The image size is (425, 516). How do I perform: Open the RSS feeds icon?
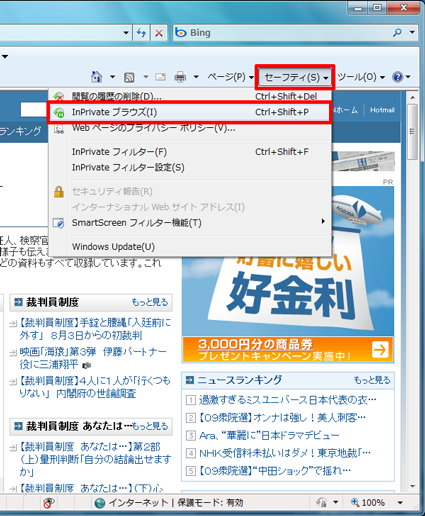point(129,77)
